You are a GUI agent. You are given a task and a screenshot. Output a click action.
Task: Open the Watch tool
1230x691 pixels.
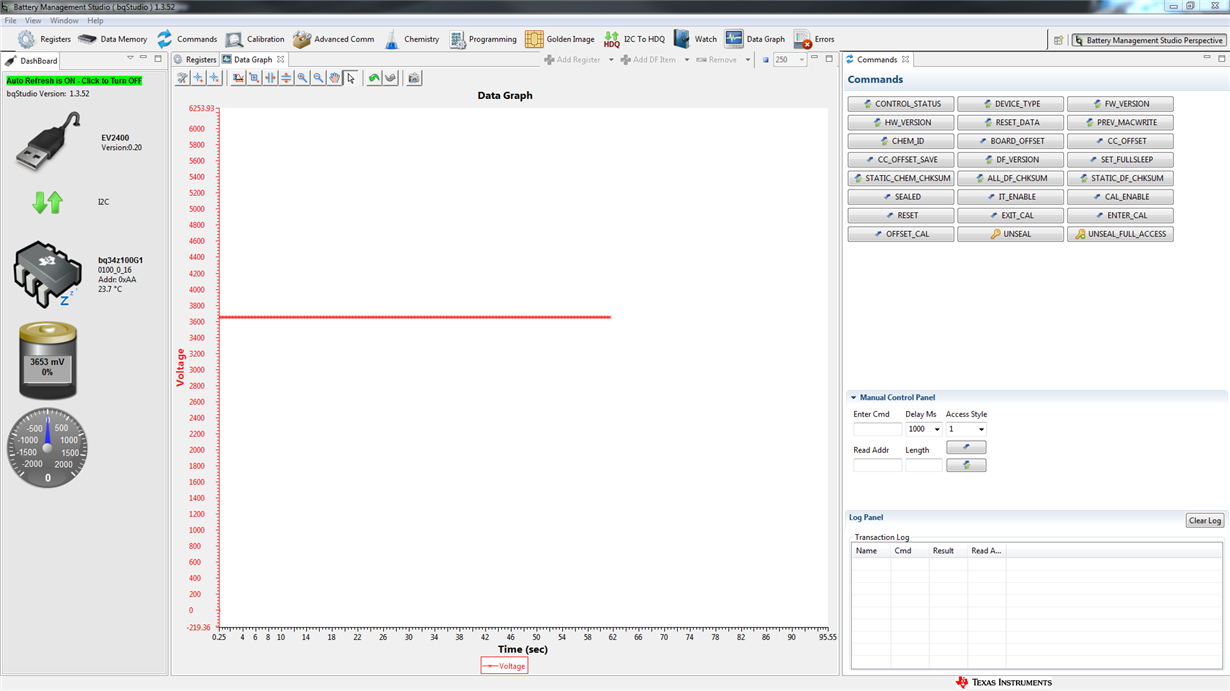695,39
